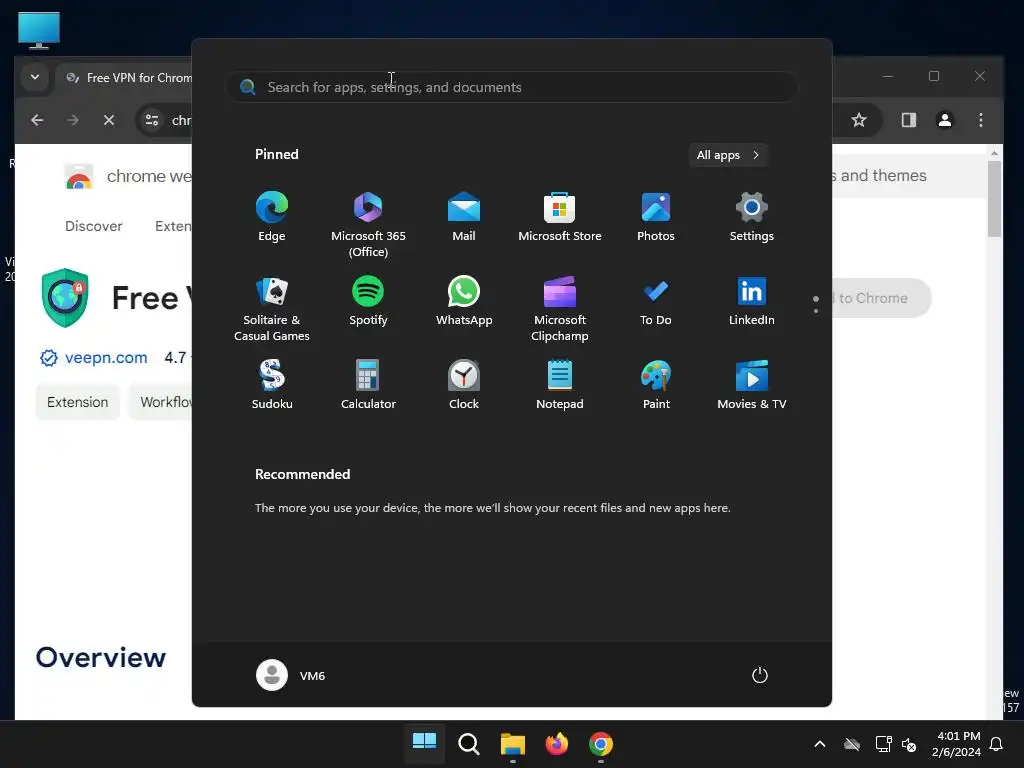This screenshot has width=1024, height=768.
Task: Switch to Chrome on taskbar
Action: (601, 743)
